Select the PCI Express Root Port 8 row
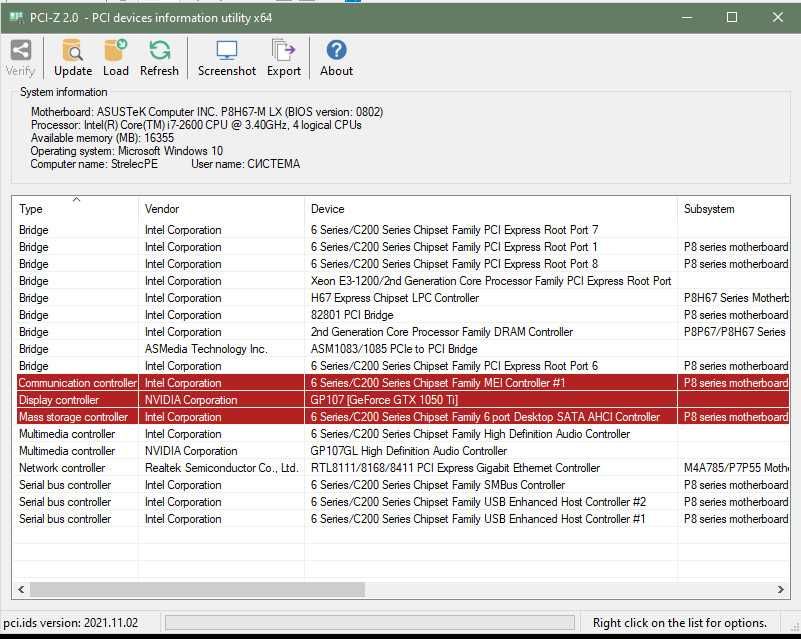This screenshot has width=801, height=639. (x=403, y=264)
